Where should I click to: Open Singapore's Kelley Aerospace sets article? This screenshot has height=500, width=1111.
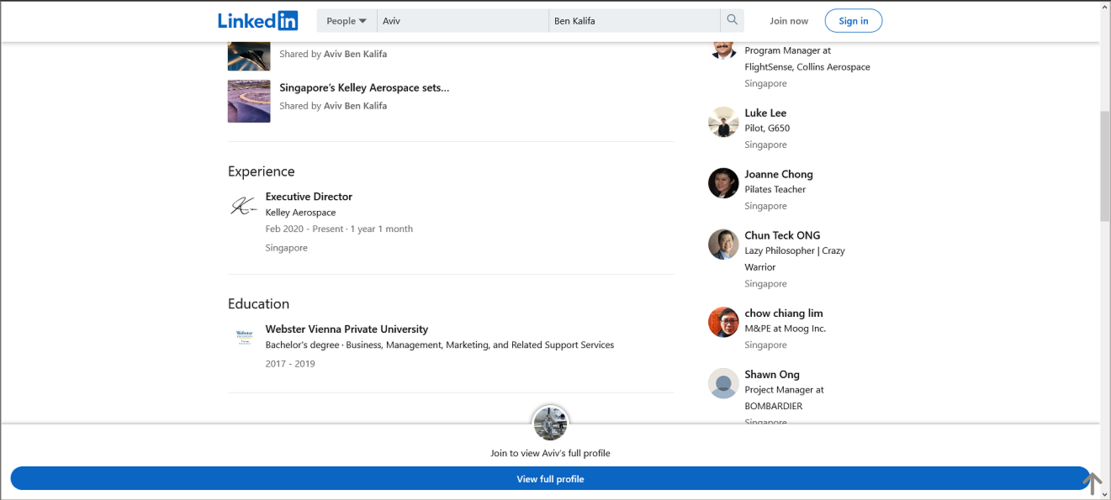tap(364, 88)
